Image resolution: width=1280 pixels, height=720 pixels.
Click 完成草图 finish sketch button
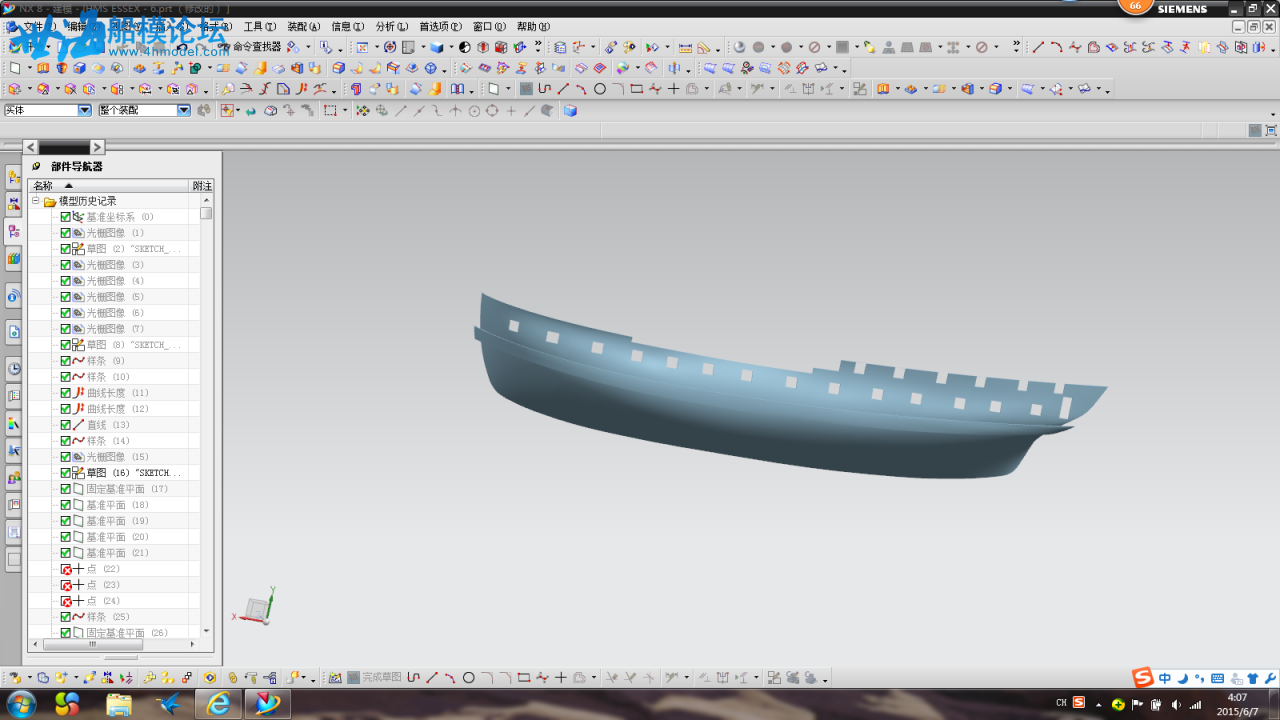click(374, 678)
